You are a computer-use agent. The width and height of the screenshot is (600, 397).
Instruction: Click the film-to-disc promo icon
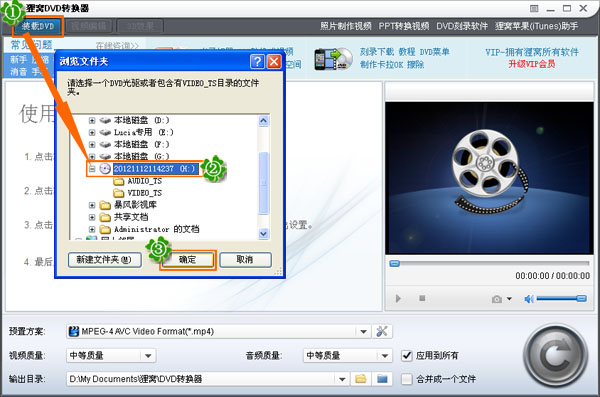333,59
